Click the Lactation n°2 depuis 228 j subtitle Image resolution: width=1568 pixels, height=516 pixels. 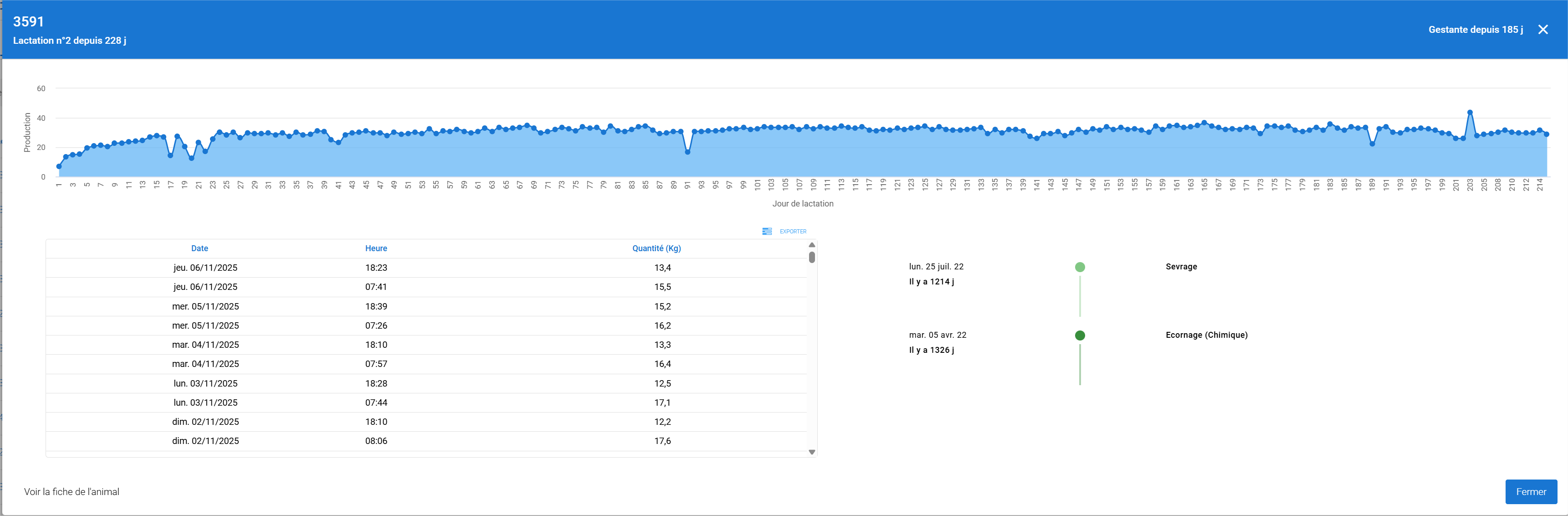point(69,40)
